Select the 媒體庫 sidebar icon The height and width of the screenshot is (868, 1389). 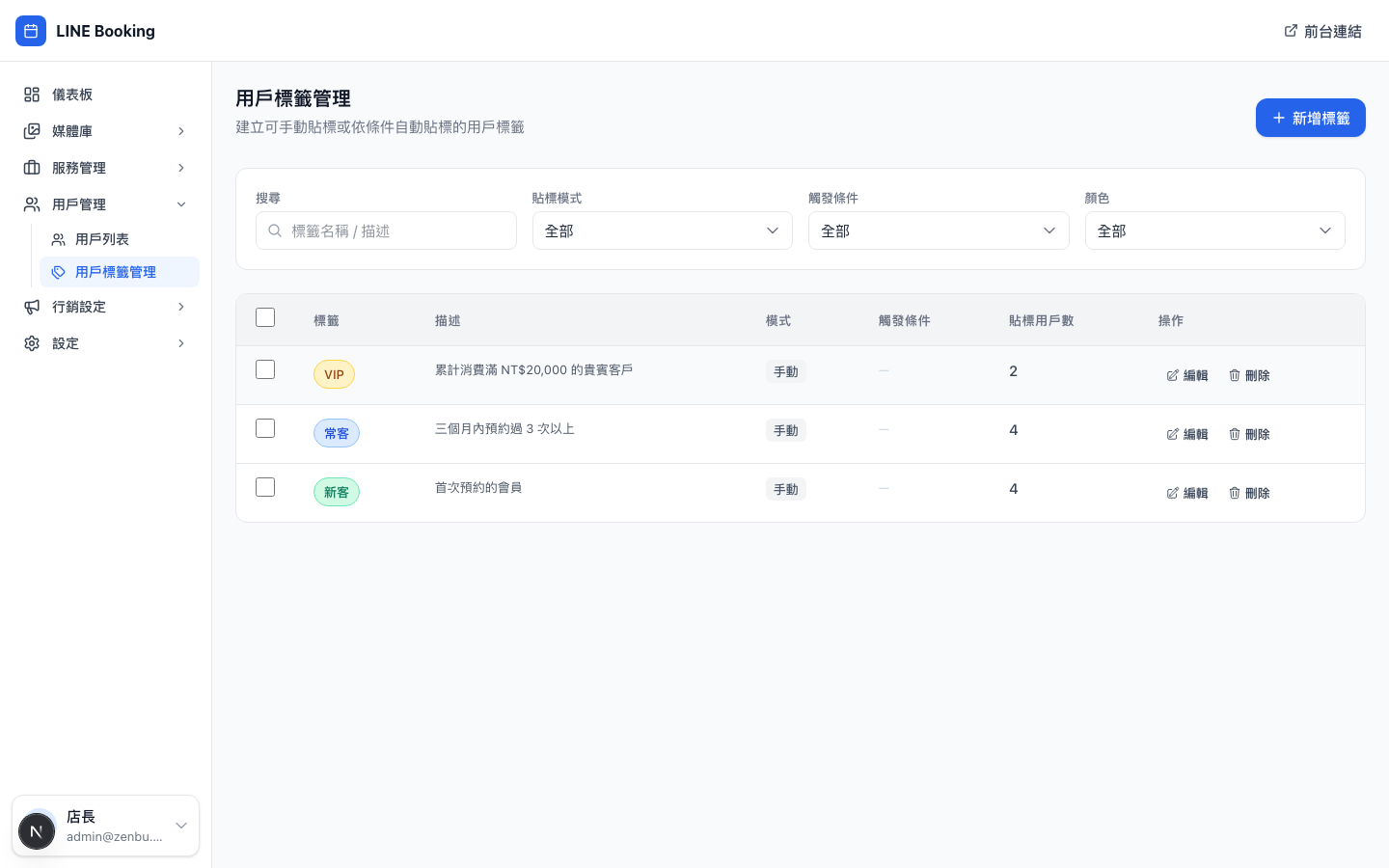pos(32,131)
